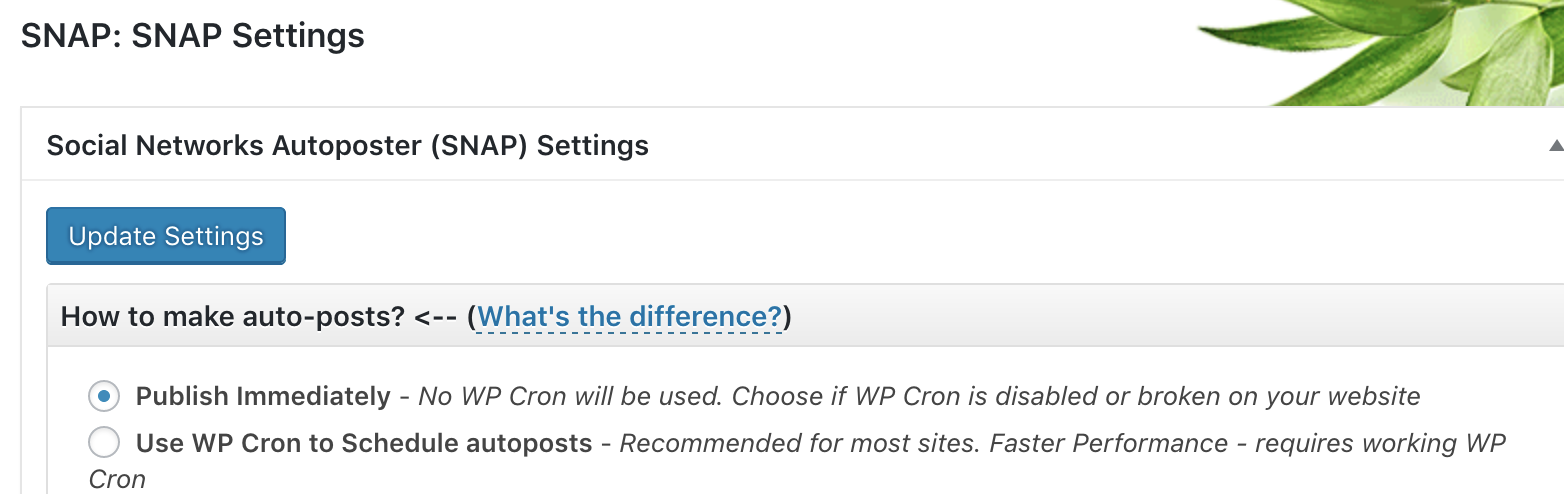
Task: Click the Social Networks Autoposter (SNAP) Settings header
Action: [x=348, y=146]
